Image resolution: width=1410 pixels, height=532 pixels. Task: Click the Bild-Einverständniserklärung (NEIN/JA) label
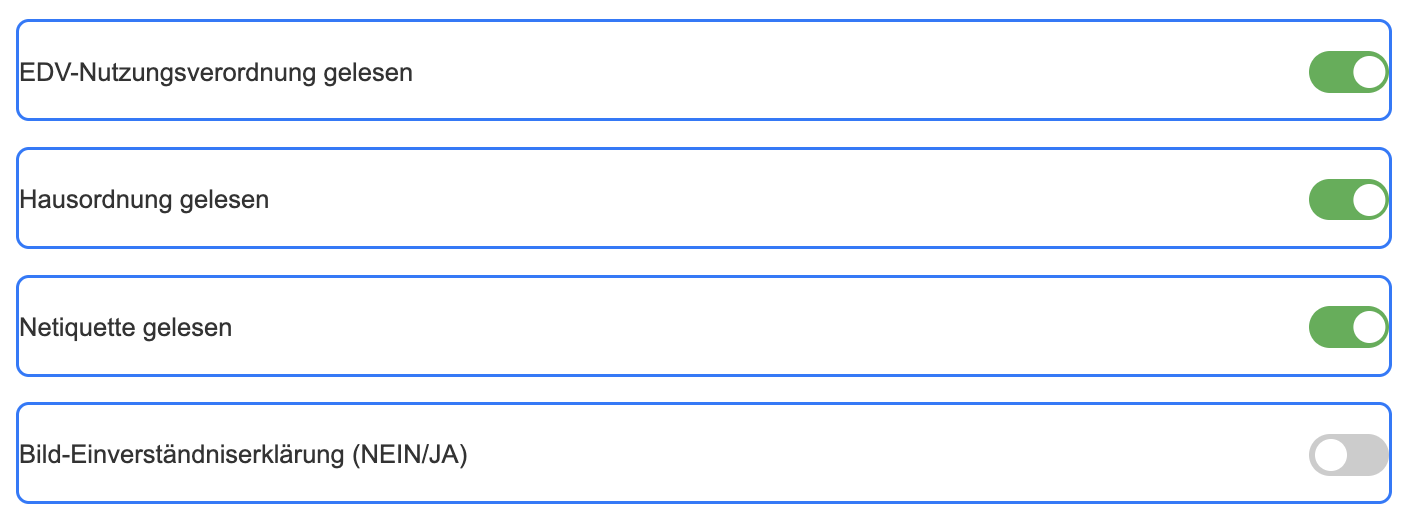tap(244, 455)
